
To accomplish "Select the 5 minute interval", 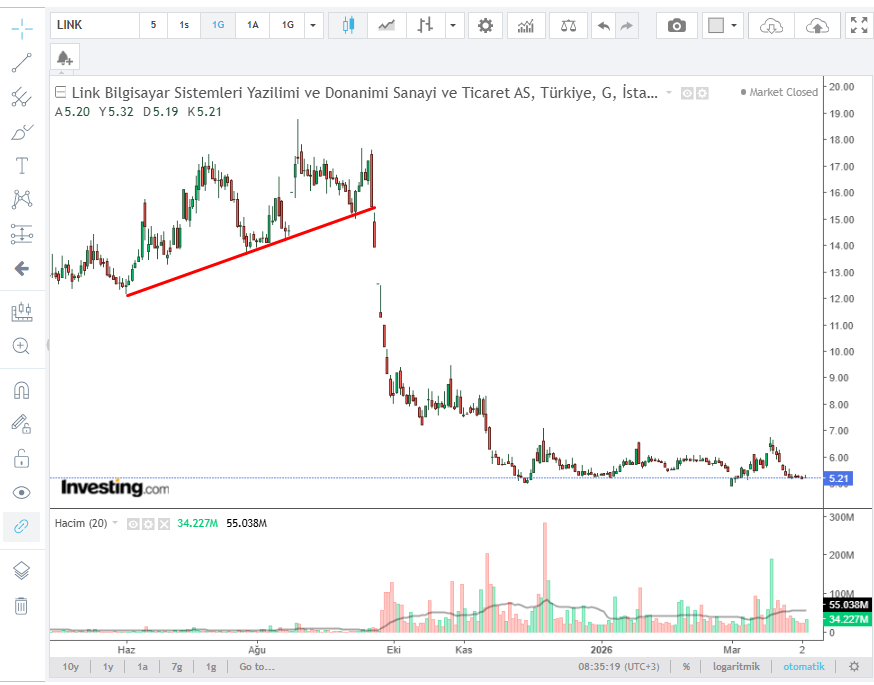I will (153, 25).
